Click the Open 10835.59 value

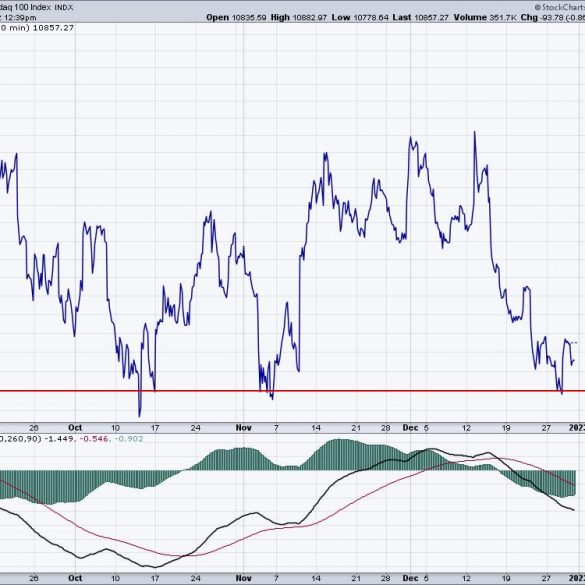point(236,17)
